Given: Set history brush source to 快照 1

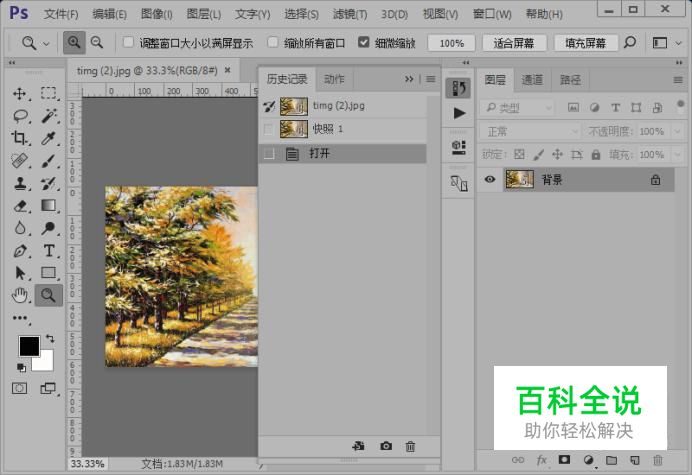Looking at the screenshot, I should 268,129.
